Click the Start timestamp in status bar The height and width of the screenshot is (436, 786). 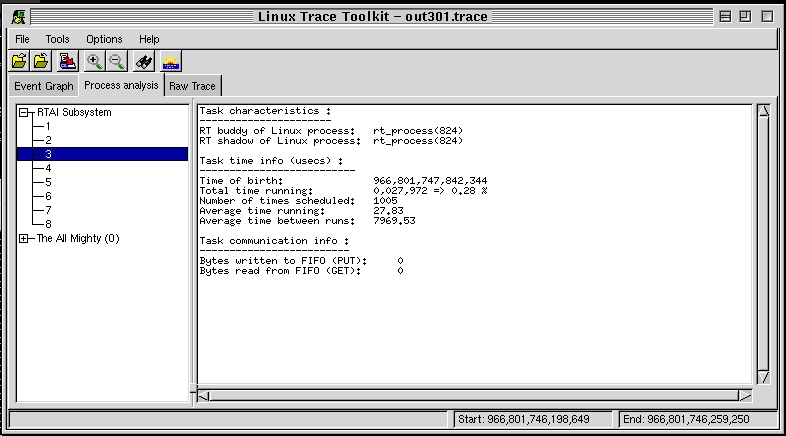point(524,419)
